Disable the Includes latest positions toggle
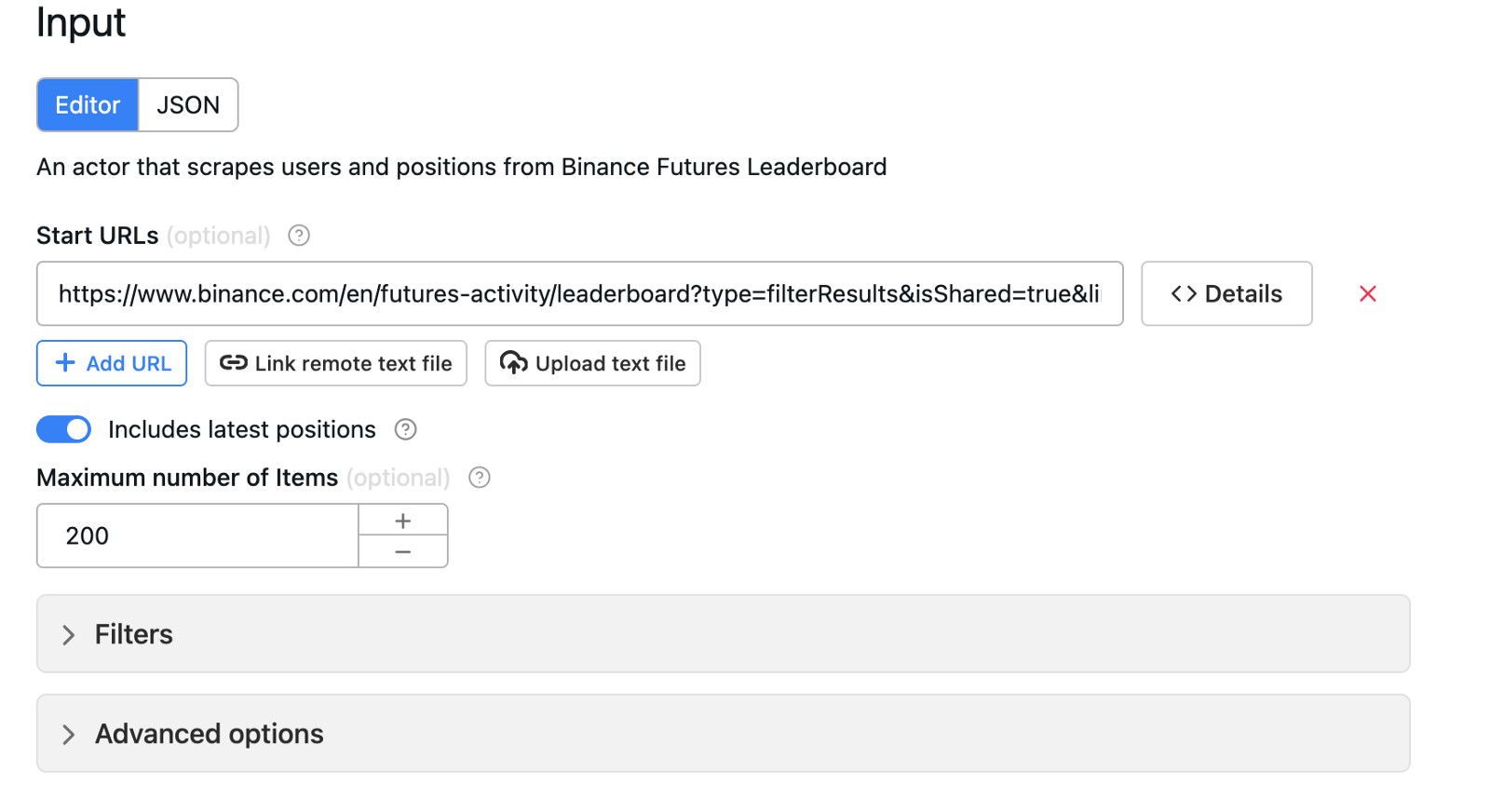Image resolution: width=1490 pixels, height=812 pixels. pos(63,429)
